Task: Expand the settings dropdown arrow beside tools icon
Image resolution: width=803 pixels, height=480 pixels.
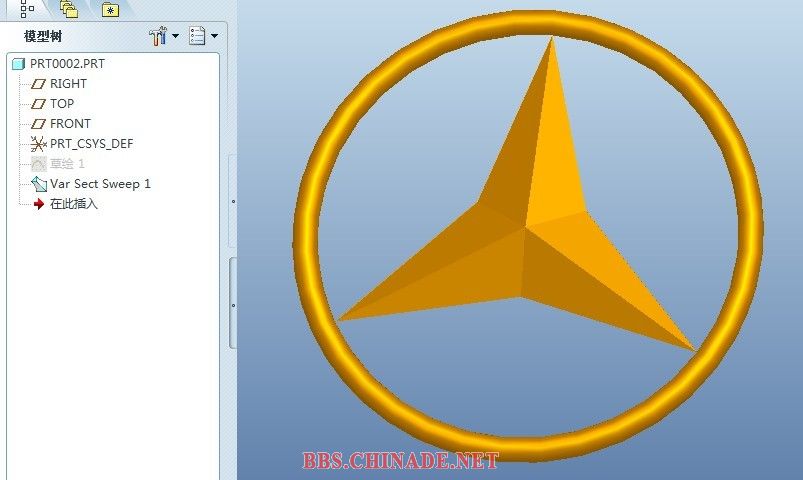Action: (176, 36)
